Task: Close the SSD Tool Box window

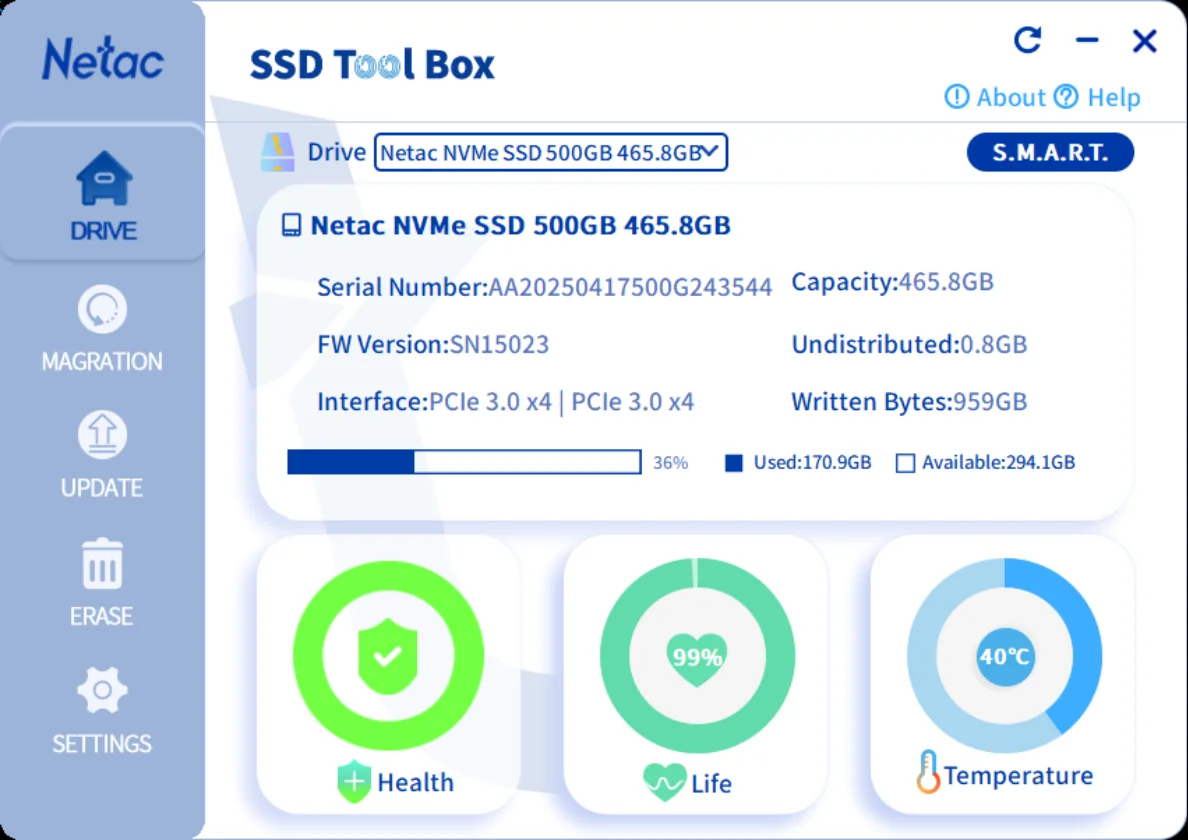Action: click(1144, 40)
